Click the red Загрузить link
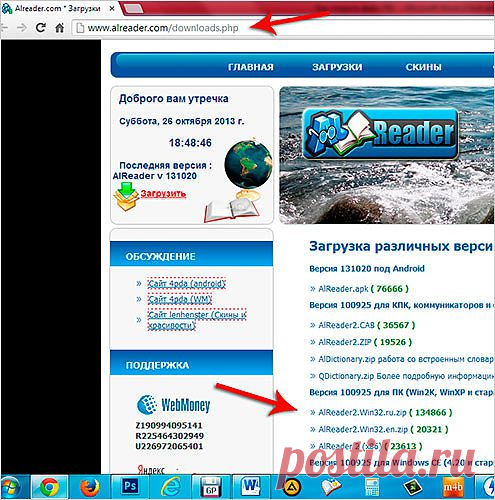This screenshot has height=500, width=495. (x=163, y=194)
